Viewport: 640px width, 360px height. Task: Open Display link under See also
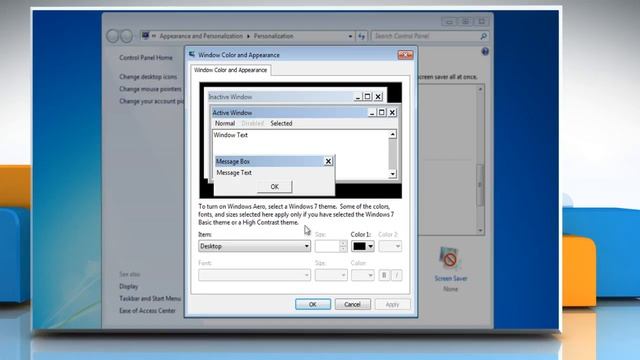click(129, 287)
